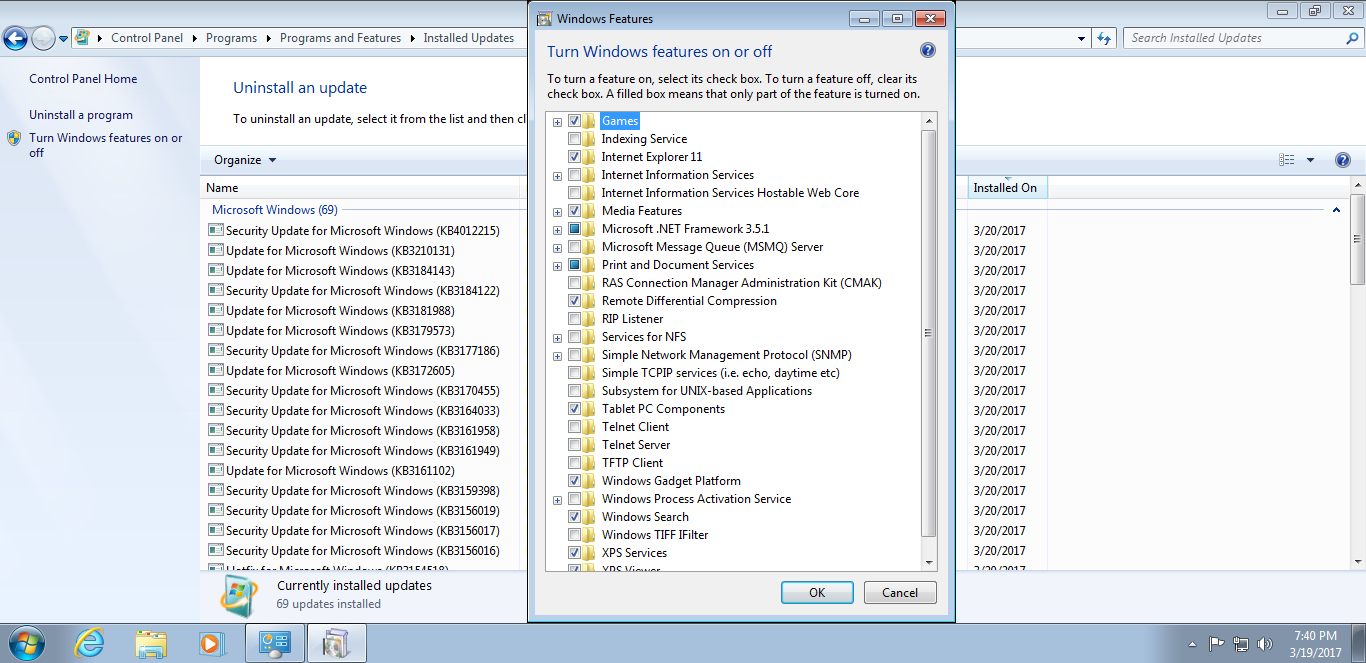Screen dimensions: 1366x663
Task: Click the Change your view icon
Action: [x=1287, y=160]
